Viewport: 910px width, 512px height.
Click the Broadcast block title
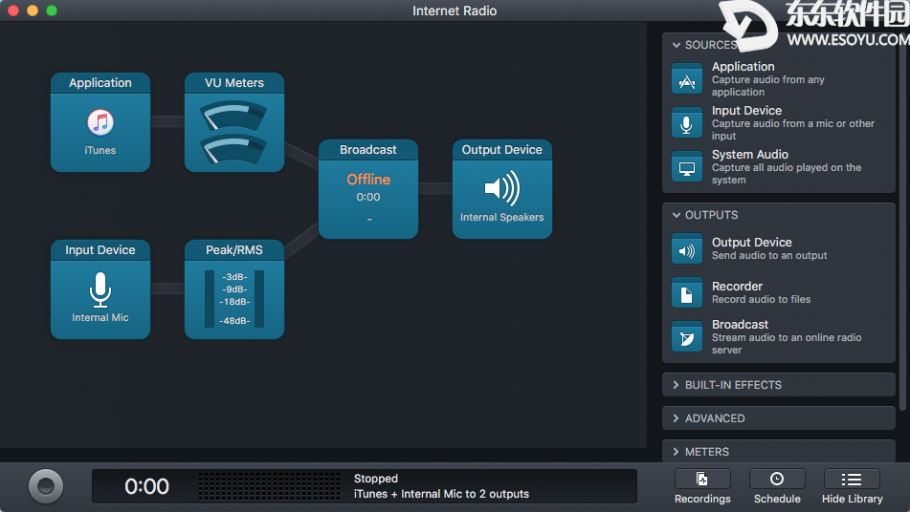pyautogui.click(x=369, y=150)
